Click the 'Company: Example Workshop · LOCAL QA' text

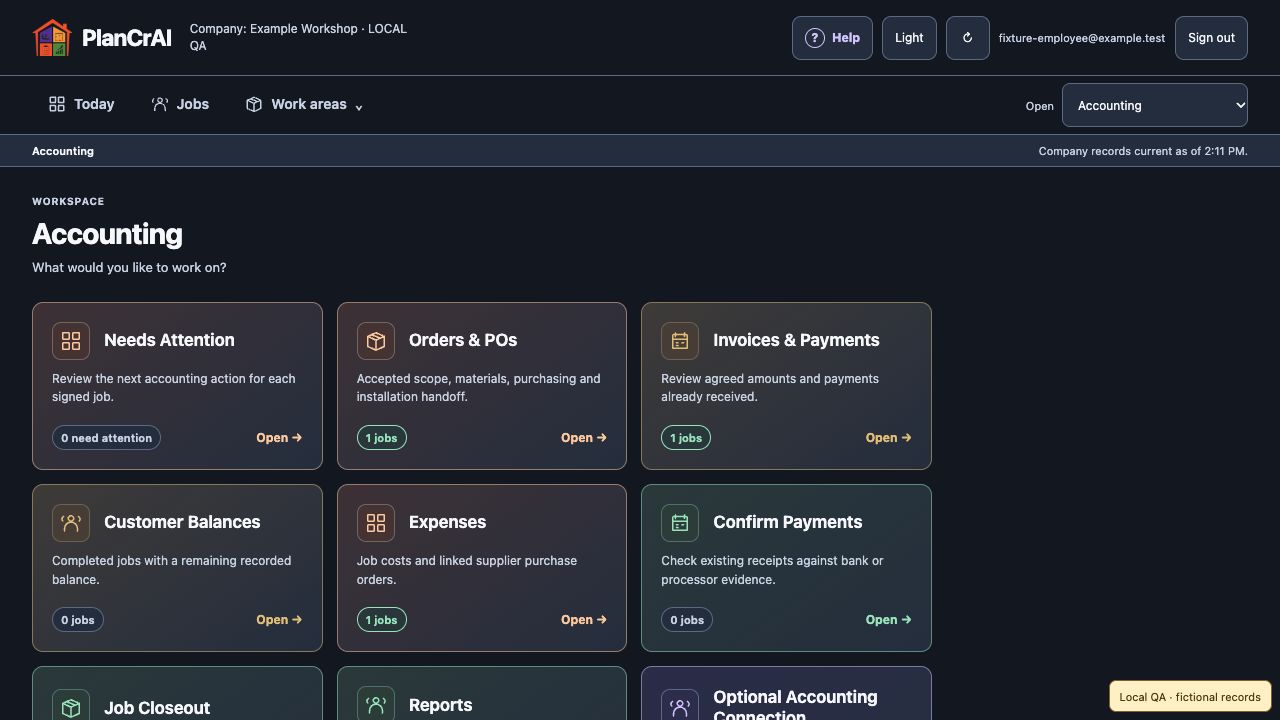298,37
